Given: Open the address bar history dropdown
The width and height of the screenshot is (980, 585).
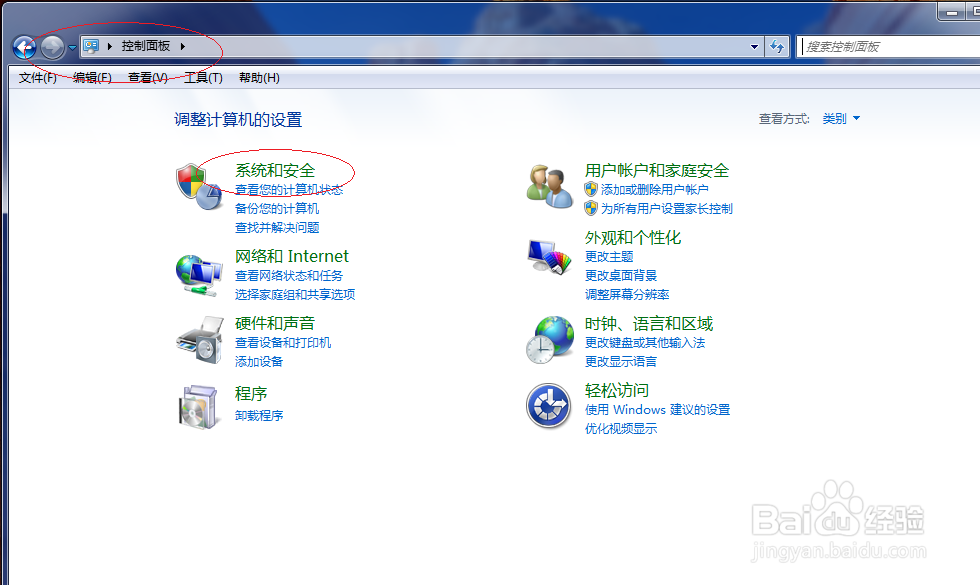Looking at the screenshot, I should (x=754, y=47).
